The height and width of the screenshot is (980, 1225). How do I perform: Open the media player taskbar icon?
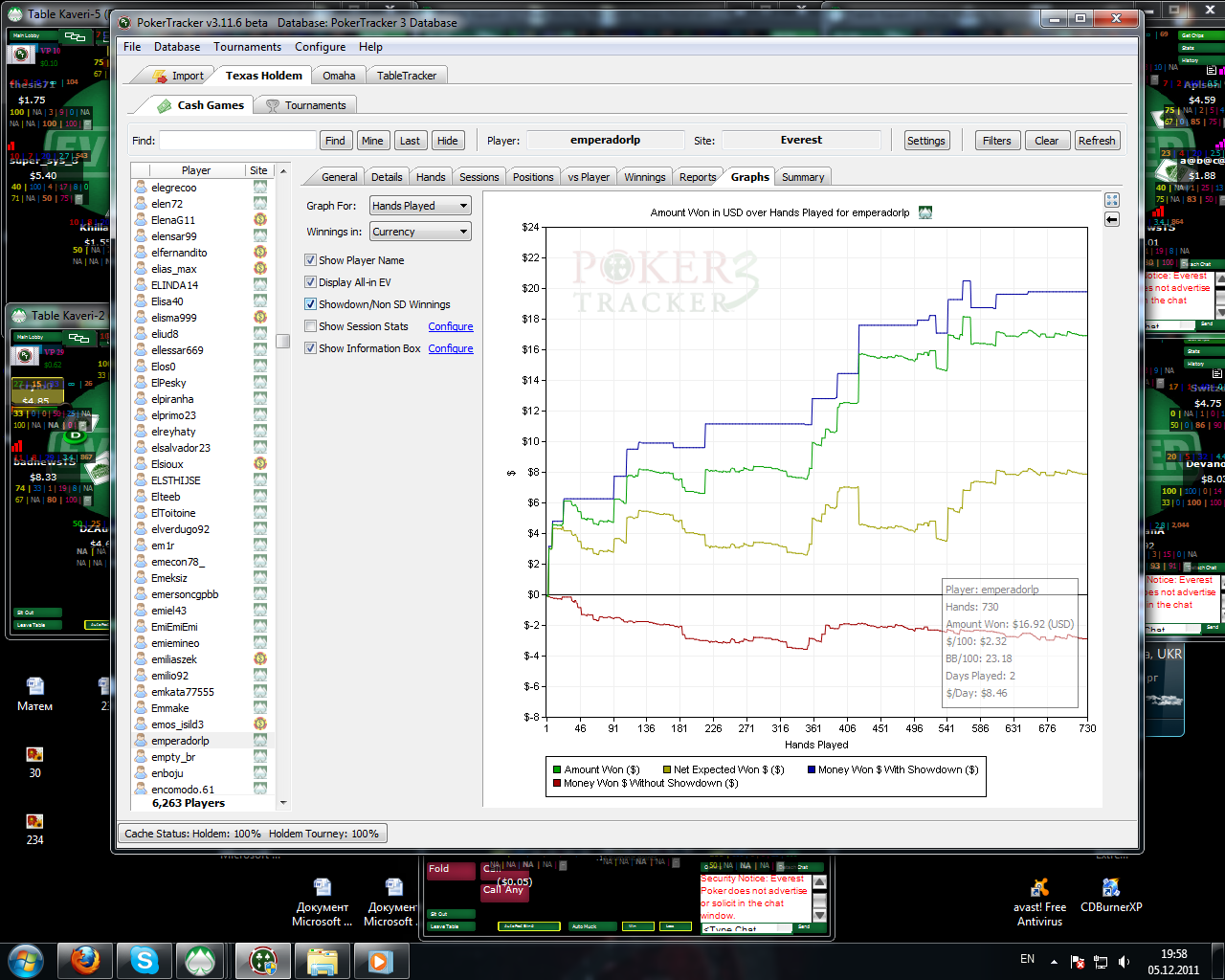380,960
